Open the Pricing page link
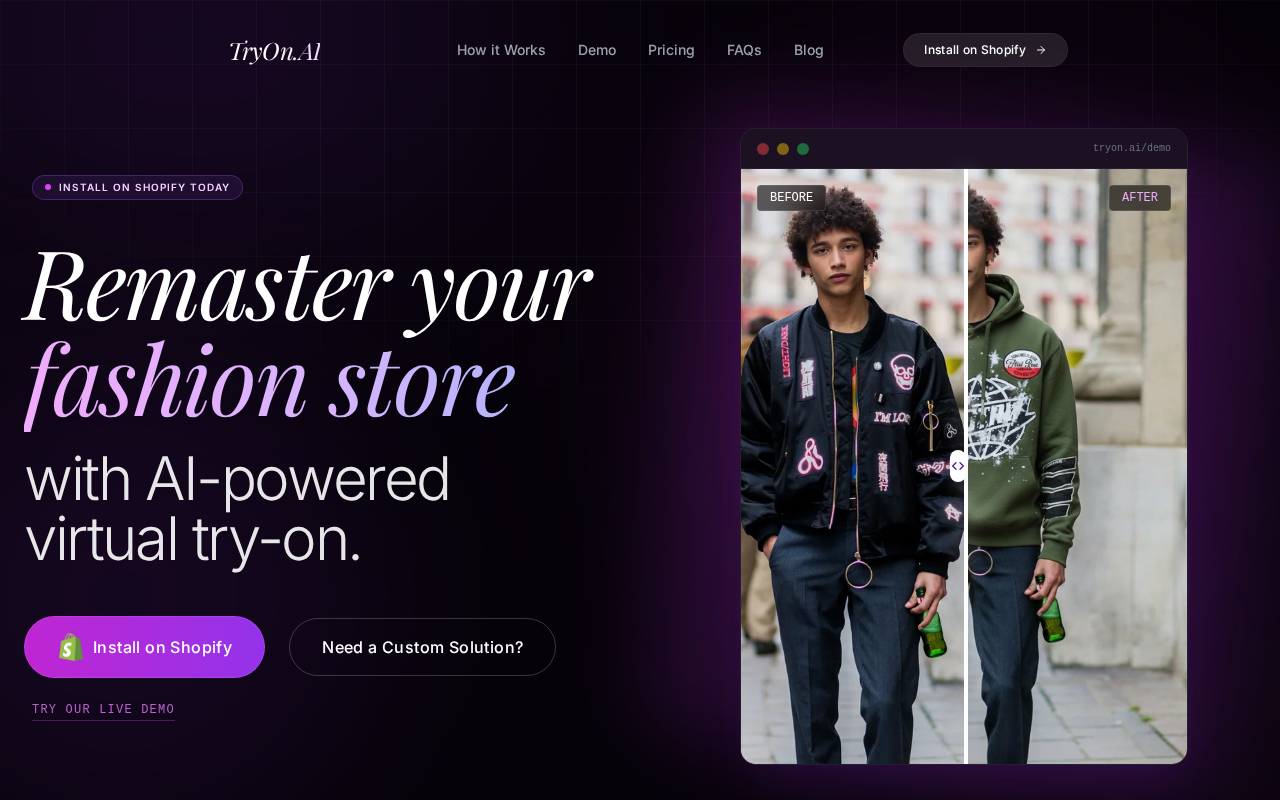The image size is (1280, 800). [671, 50]
